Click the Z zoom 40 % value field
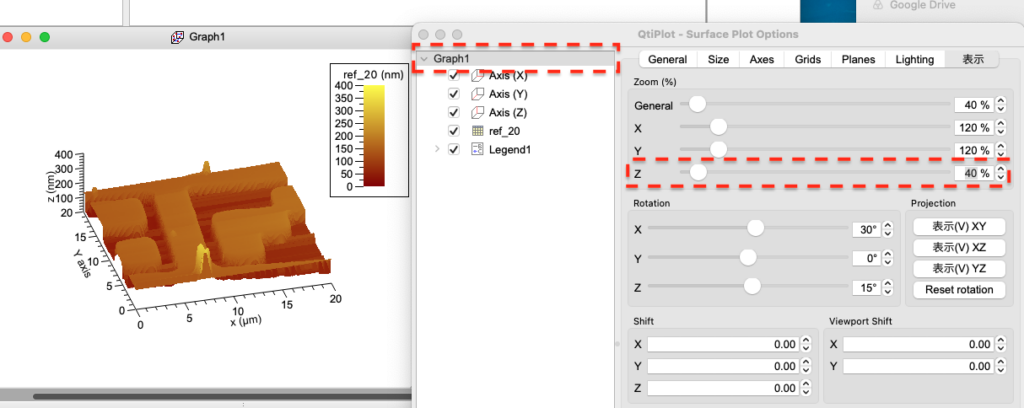The width and height of the screenshot is (1024, 408). (x=974, y=174)
